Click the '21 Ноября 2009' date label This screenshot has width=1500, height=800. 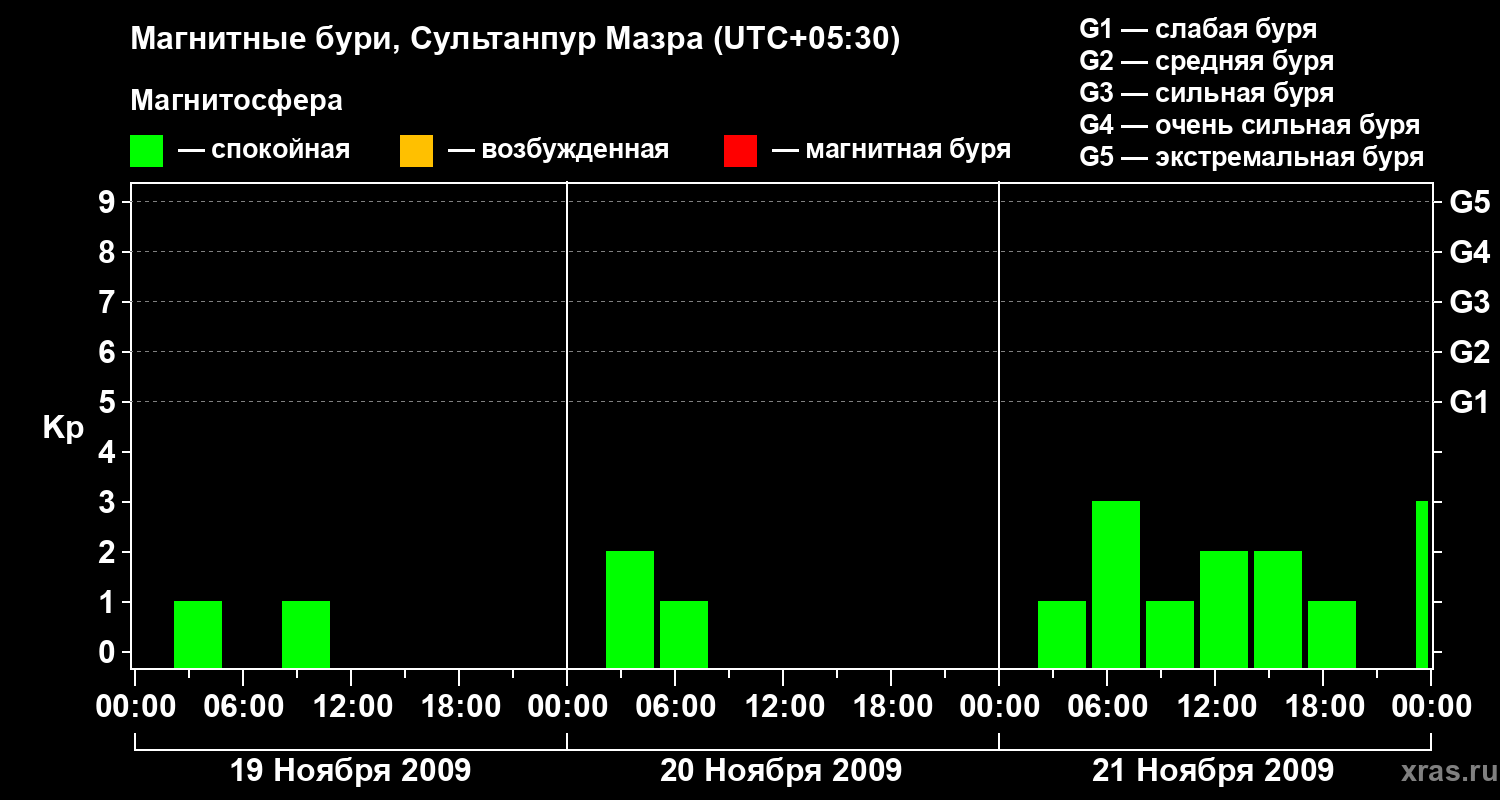(x=1213, y=770)
